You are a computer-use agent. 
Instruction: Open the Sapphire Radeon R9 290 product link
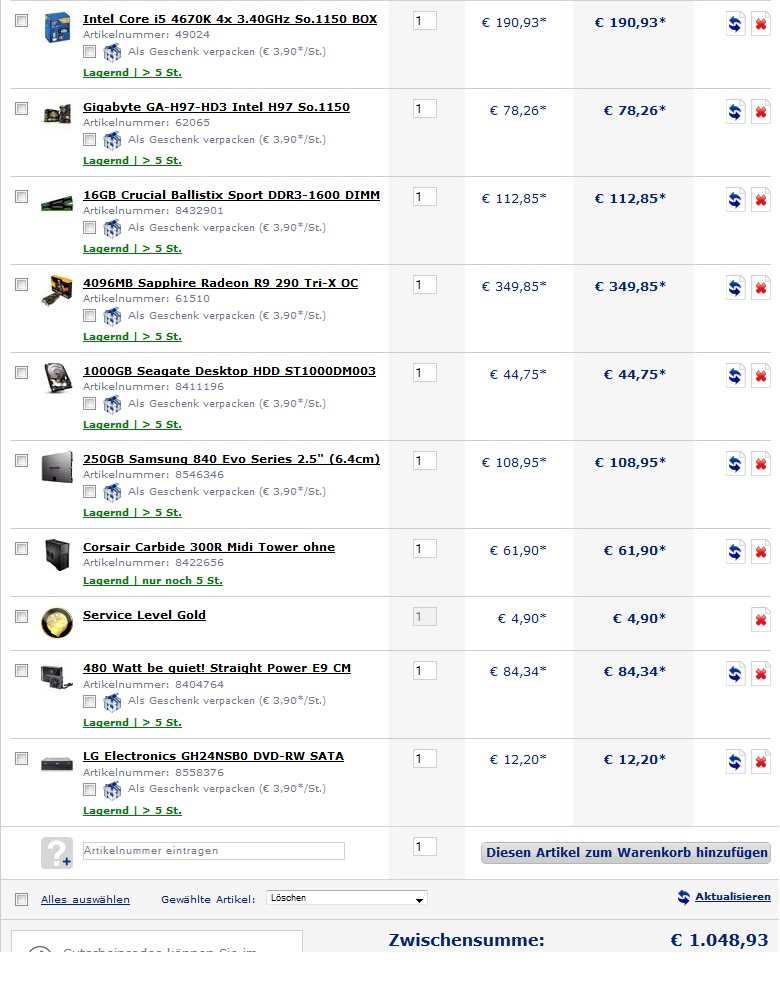pos(220,283)
